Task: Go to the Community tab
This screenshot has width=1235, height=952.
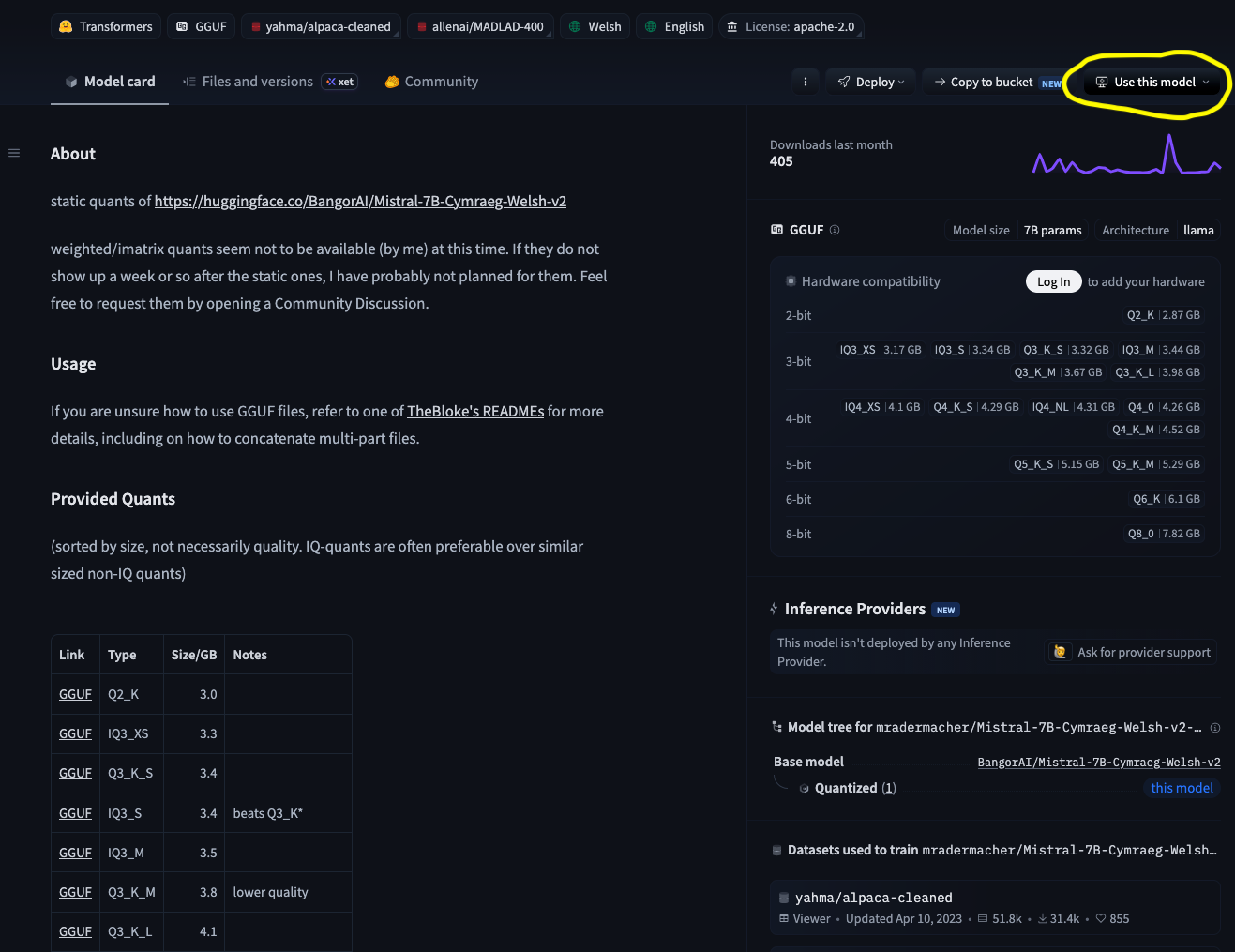Action: (431, 82)
